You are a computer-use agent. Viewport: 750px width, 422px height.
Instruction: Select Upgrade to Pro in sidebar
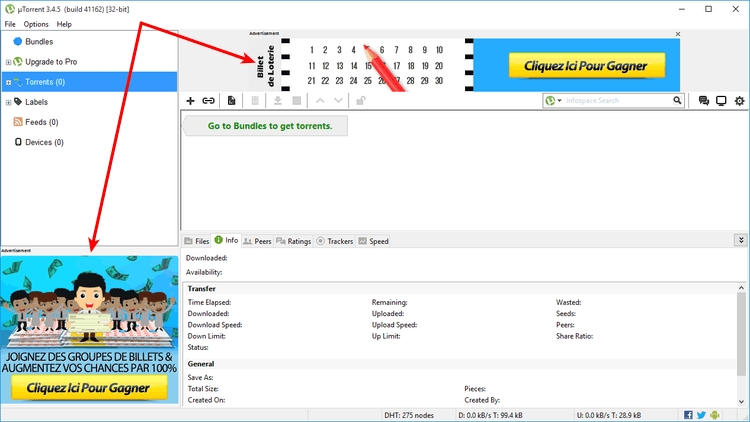coord(50,62)
